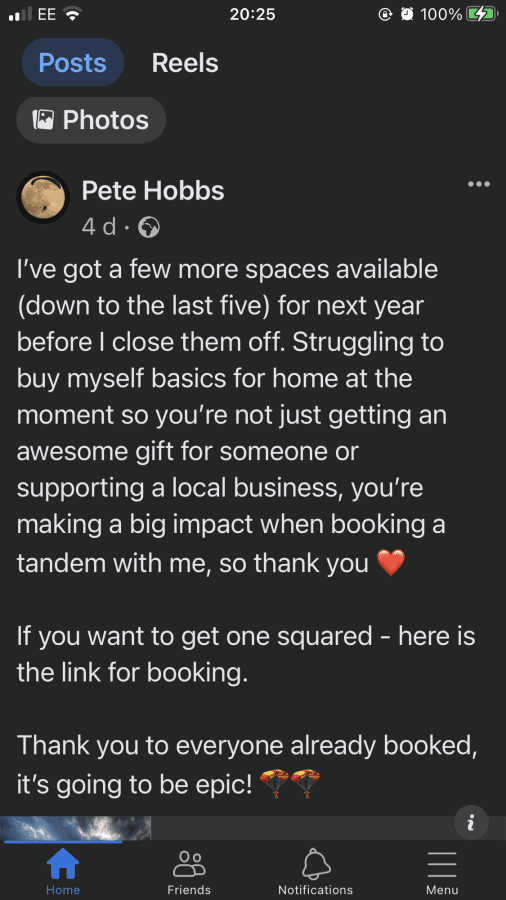The height and width of the screenshot is (900, 506).
Task: Open post options three-dot menu
Action: [478, 184]
